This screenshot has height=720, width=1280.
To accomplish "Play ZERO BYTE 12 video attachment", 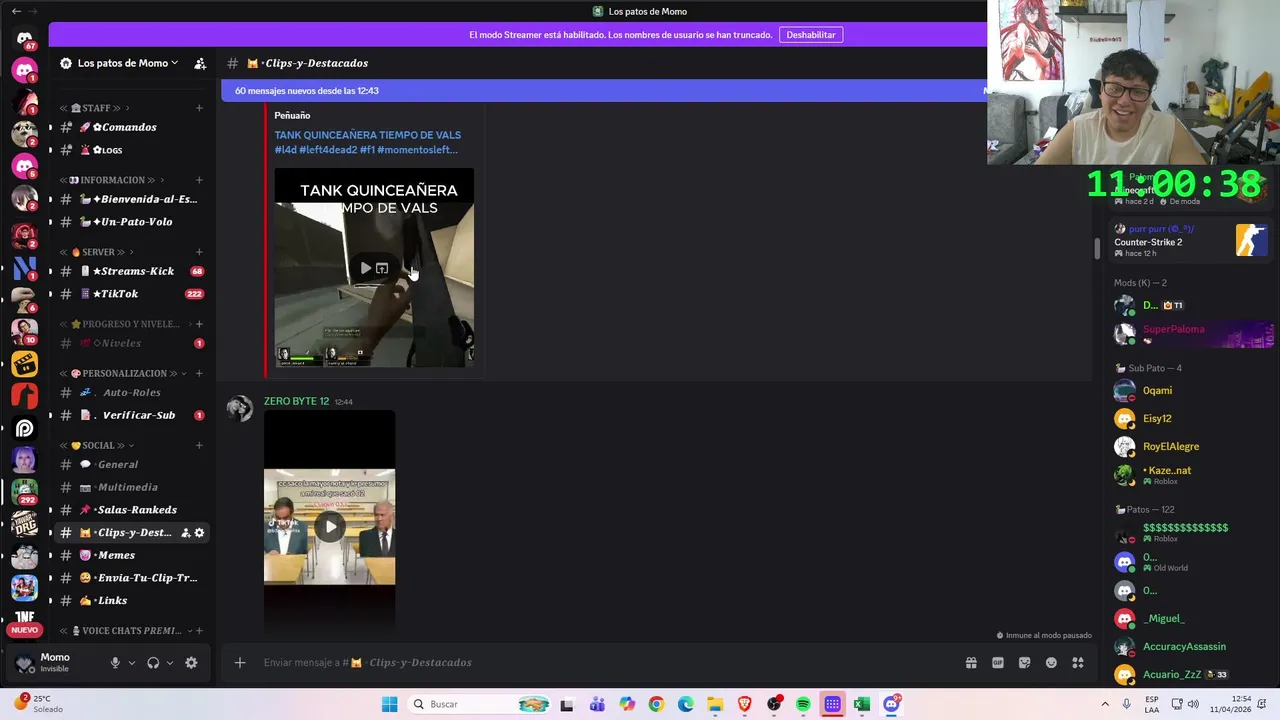I will [330, 526].
